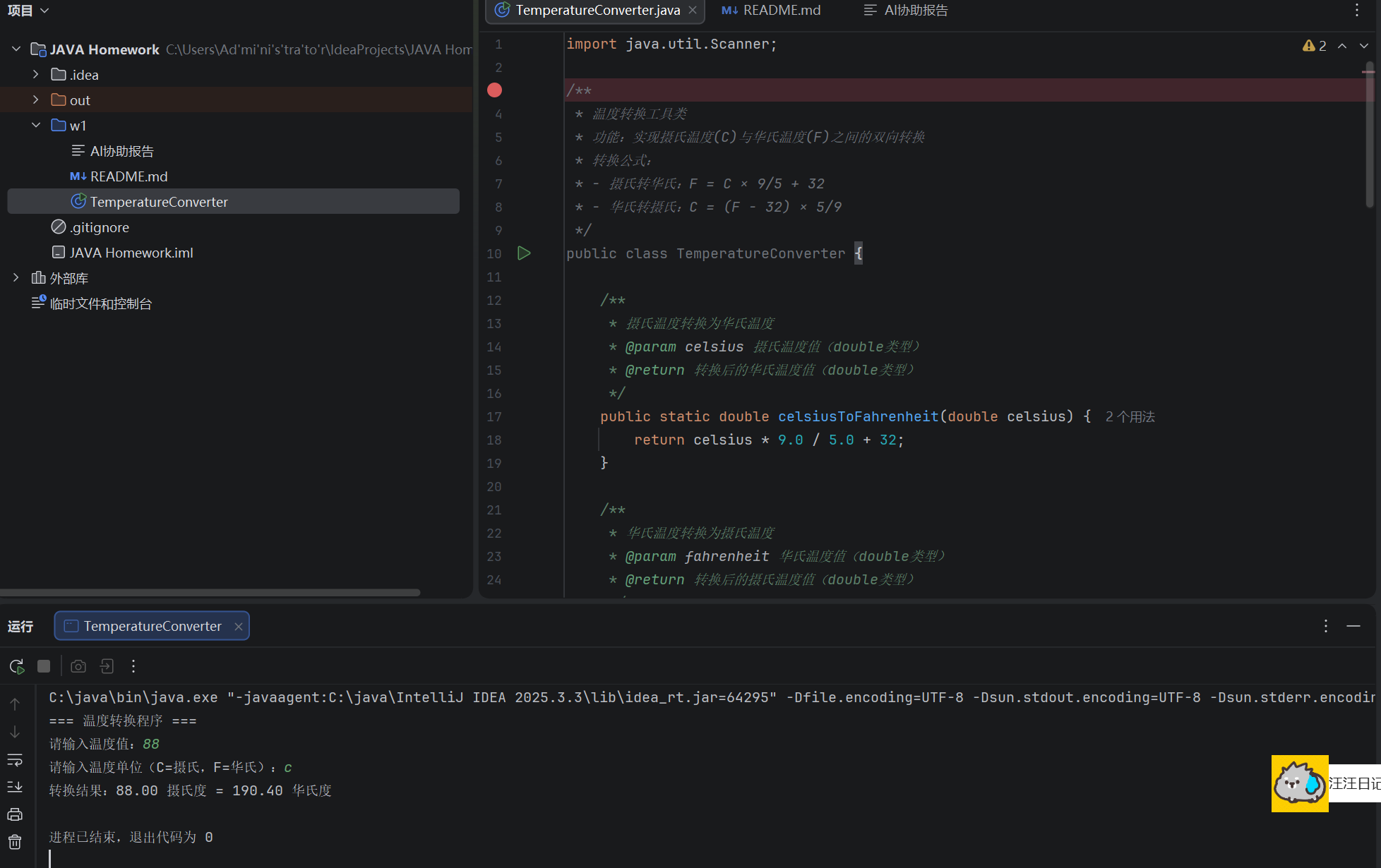The height and width of the screenshot is (868, 1381).
Task: Click the scroll to end console icon
Action: (x=15, y=787)
